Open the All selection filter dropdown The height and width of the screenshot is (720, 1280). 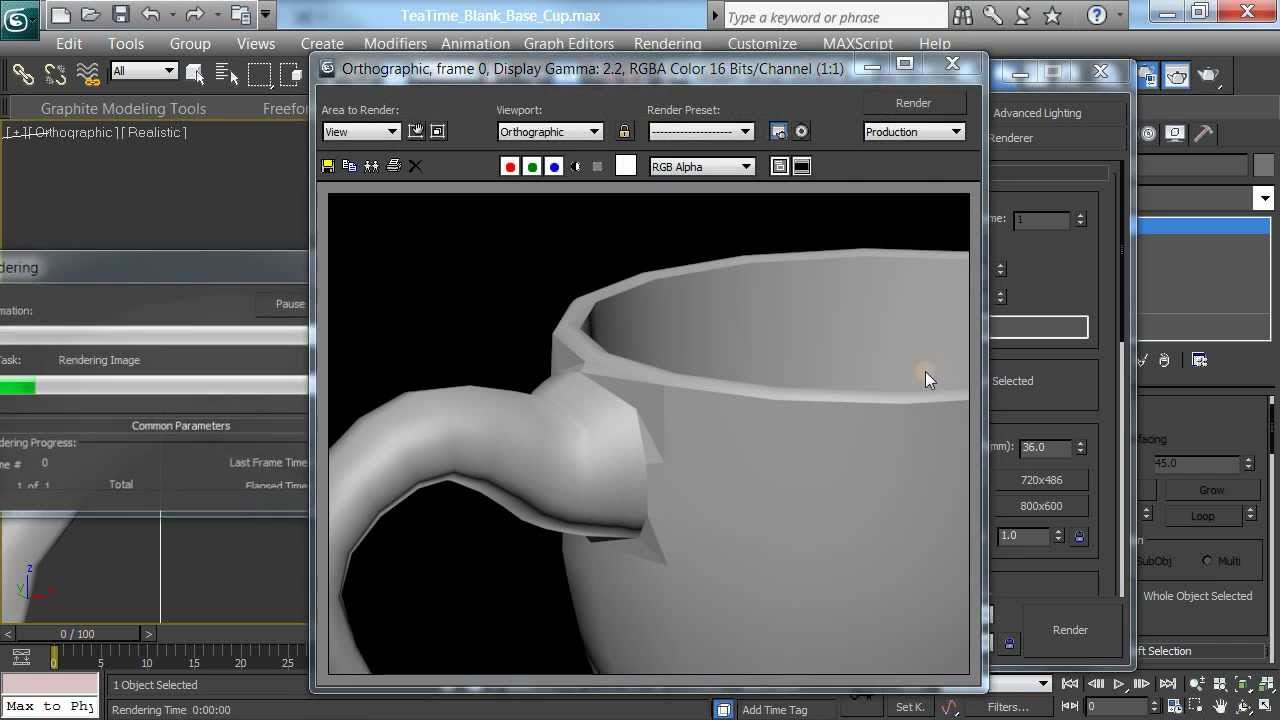[x=144, y=71]
